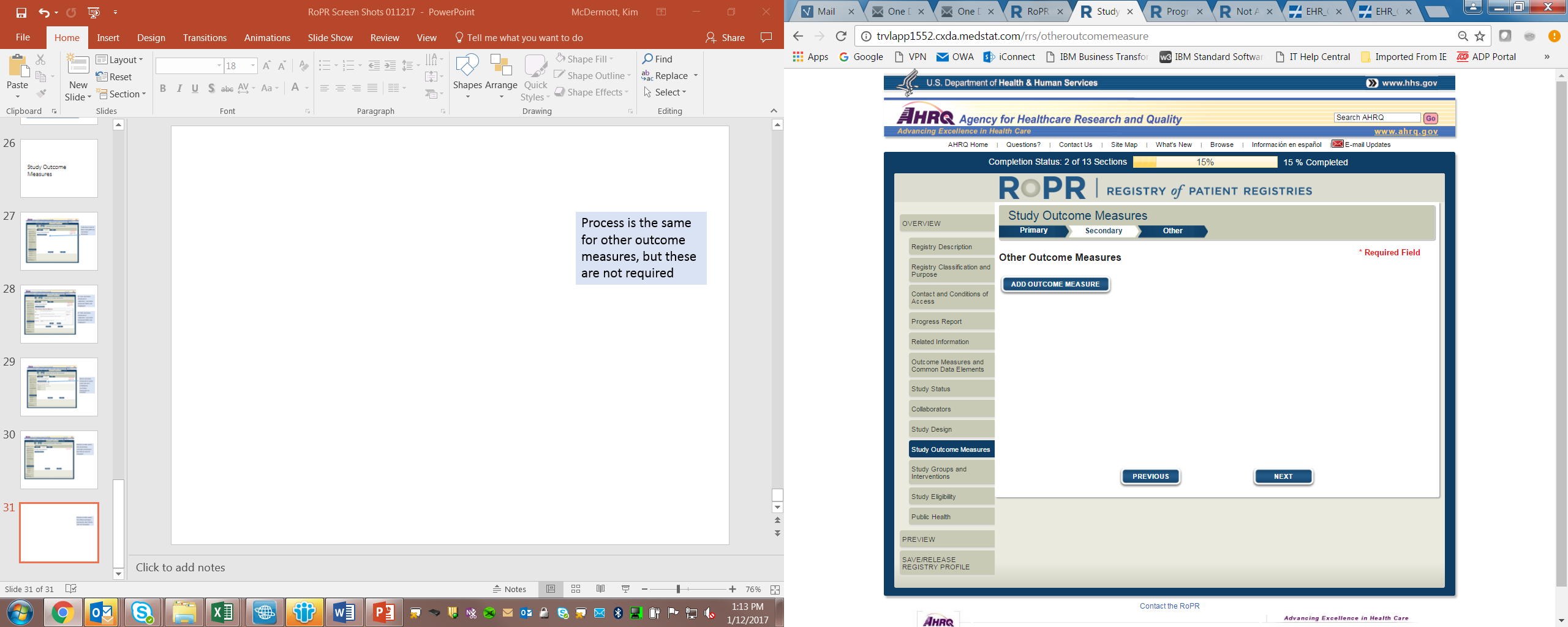Open Skype from the Windows taskbar

(x=142, y=612)
